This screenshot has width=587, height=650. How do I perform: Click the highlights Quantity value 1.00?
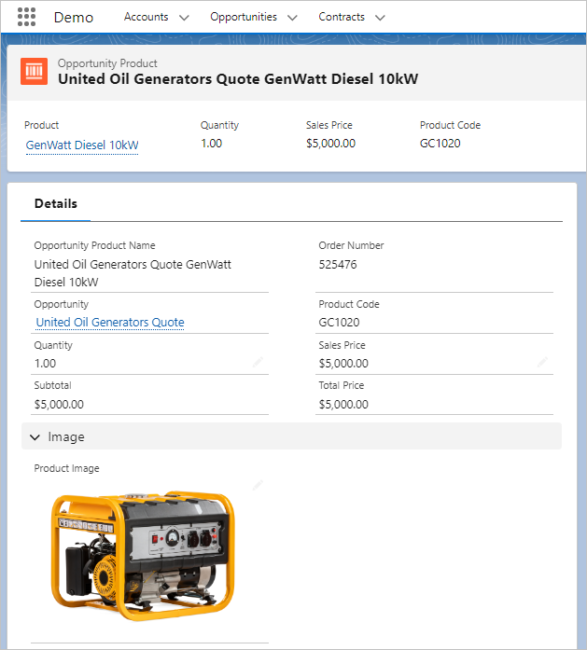[211, 143]
